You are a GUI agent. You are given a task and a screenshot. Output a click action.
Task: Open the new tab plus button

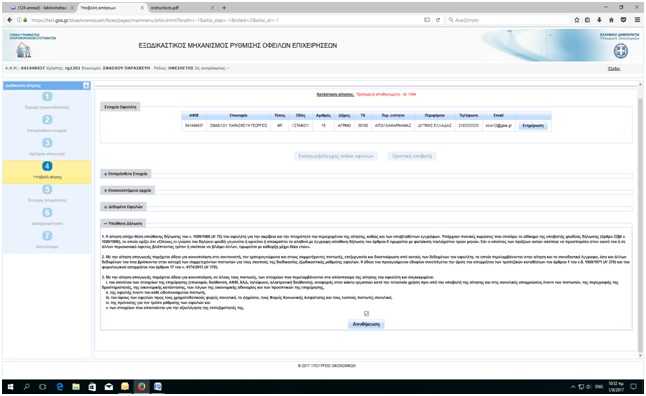coord(224,8)
